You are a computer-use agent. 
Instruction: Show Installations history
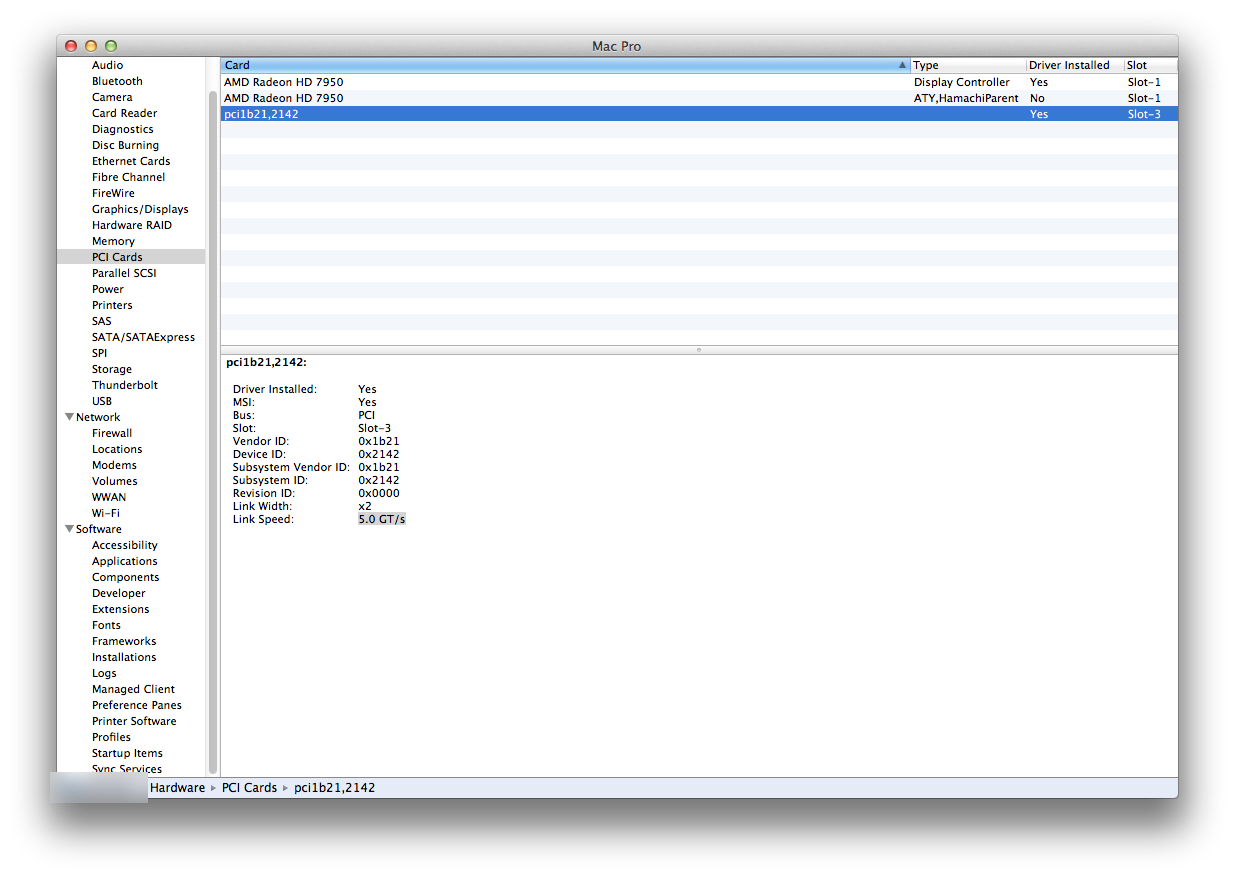(x=124, y=657)
